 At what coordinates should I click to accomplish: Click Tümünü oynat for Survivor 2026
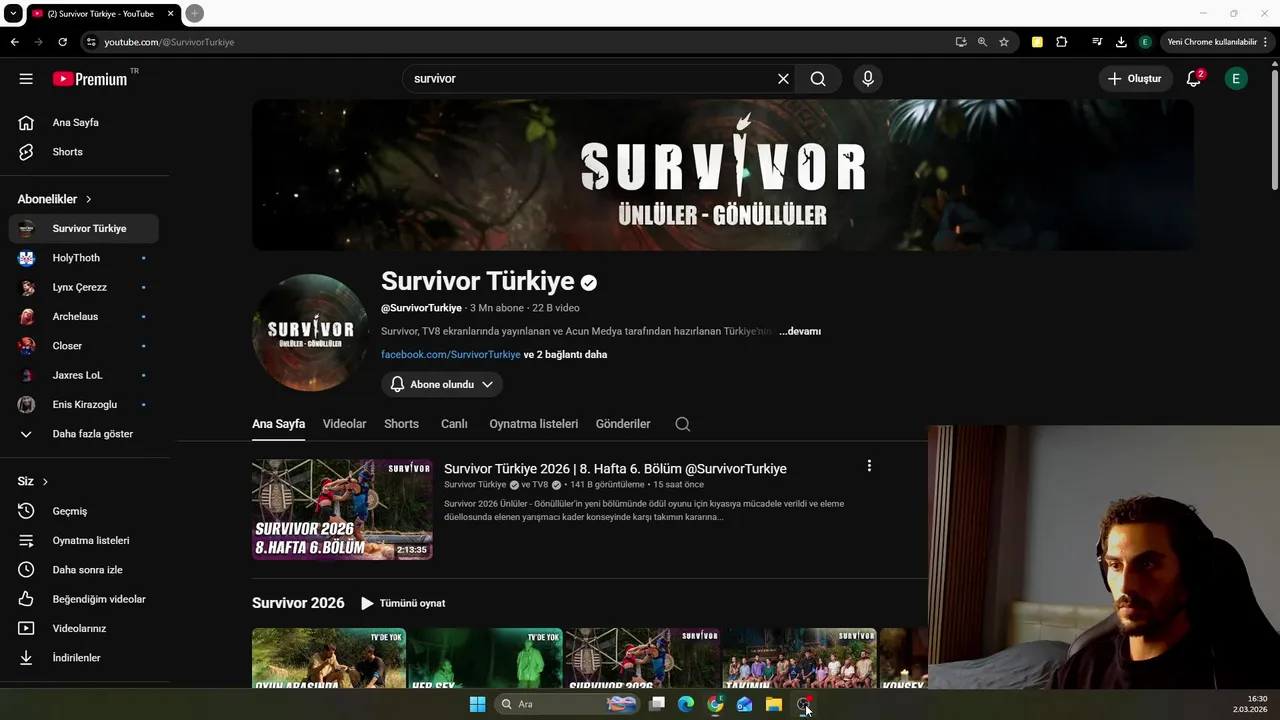(x=403, y=603)
